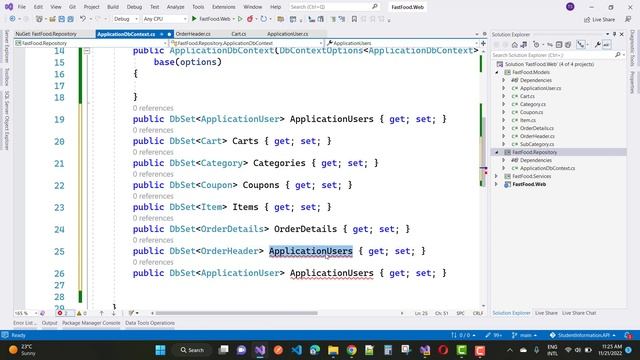
Task: Click the search magnifier icon in title bar
Action: 375,7
